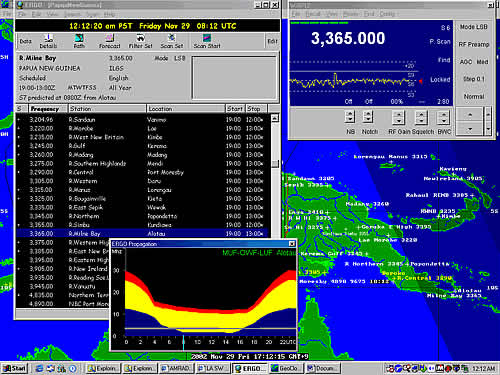Screen dimensions: 500x375
Task: Open the ERGO taskbar button
Action: (x=249, y=368)
